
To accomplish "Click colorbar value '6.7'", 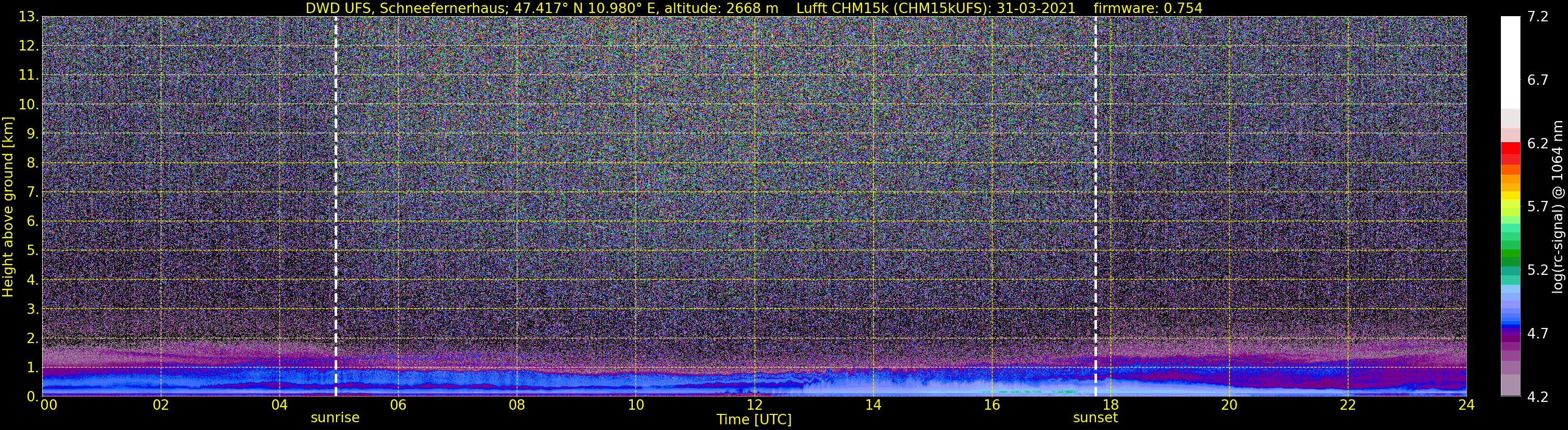I will point(1538,80).
